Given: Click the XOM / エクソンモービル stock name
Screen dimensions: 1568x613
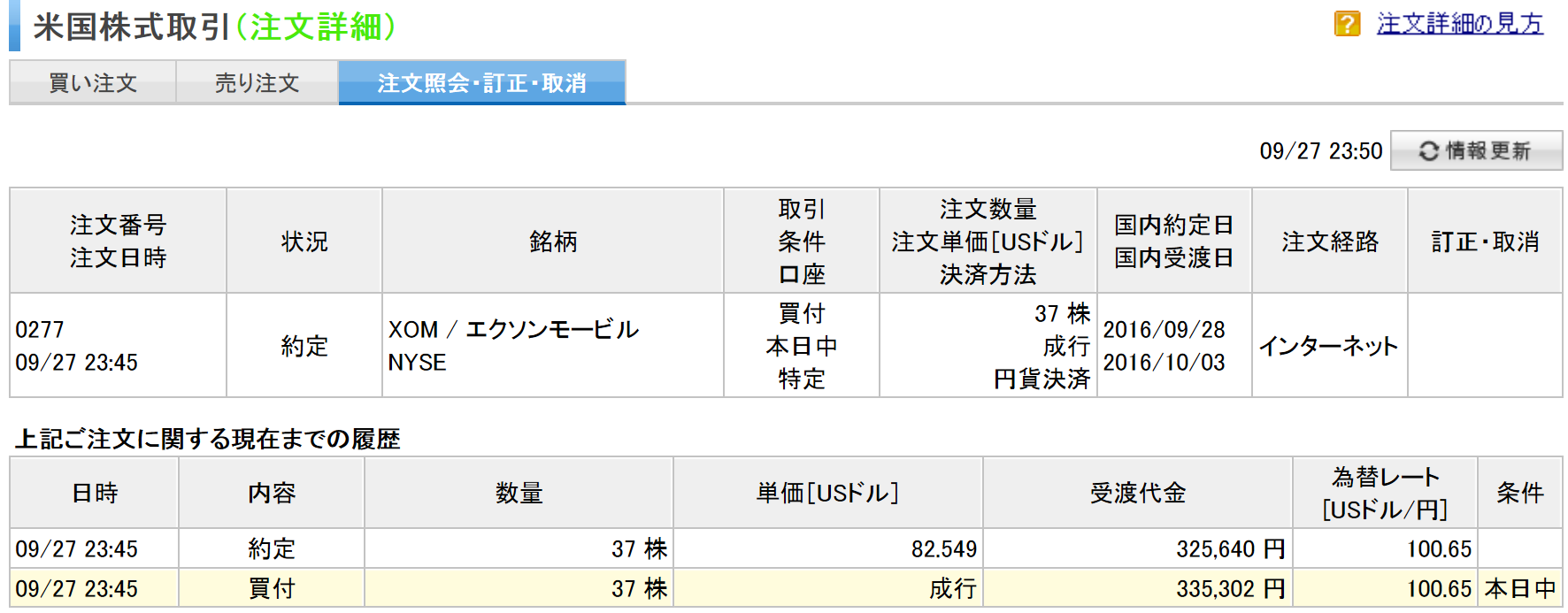Looking at the screenshot, I should [x=513, y=330].
